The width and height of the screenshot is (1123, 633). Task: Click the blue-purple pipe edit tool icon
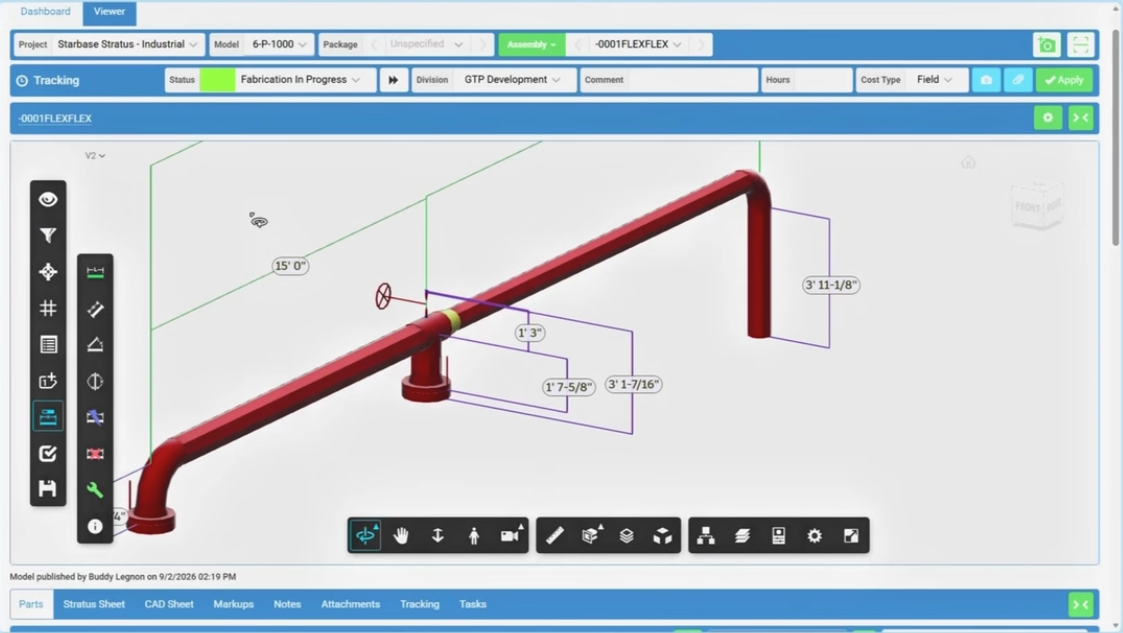(95, 417)
